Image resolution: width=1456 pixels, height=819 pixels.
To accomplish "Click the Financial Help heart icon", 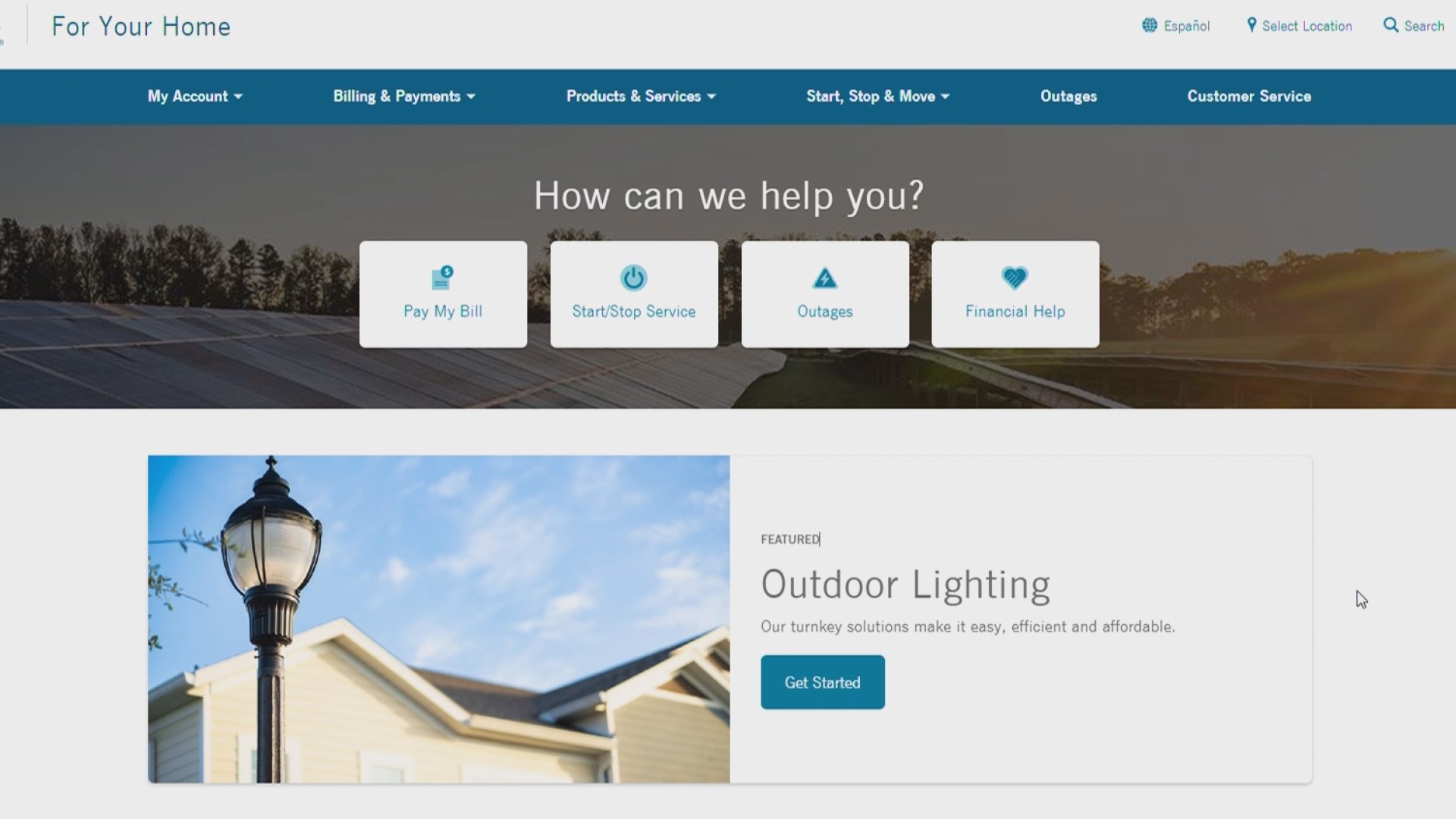I will pyautogui.click(x=1014, y=277).
